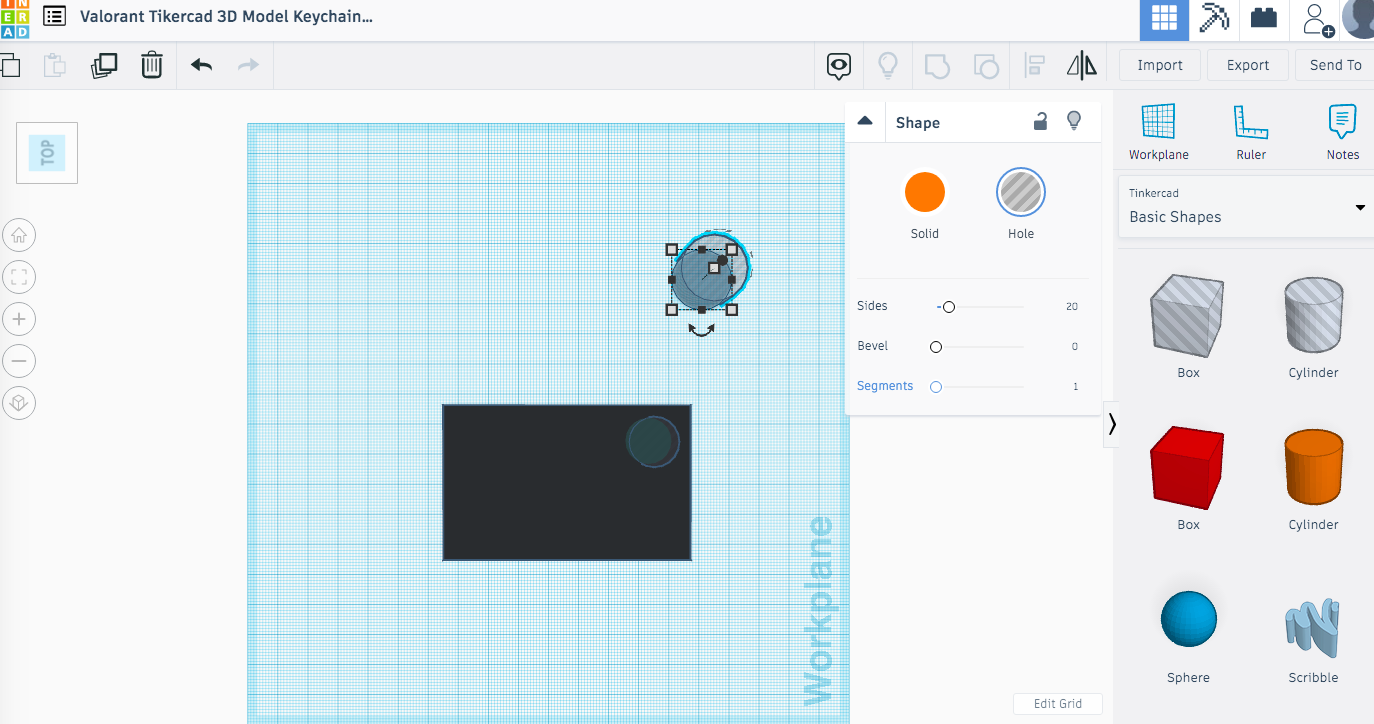This screenshot has width=1374, height=724.
Task: Select the Group tool
Action: point(936,65)
